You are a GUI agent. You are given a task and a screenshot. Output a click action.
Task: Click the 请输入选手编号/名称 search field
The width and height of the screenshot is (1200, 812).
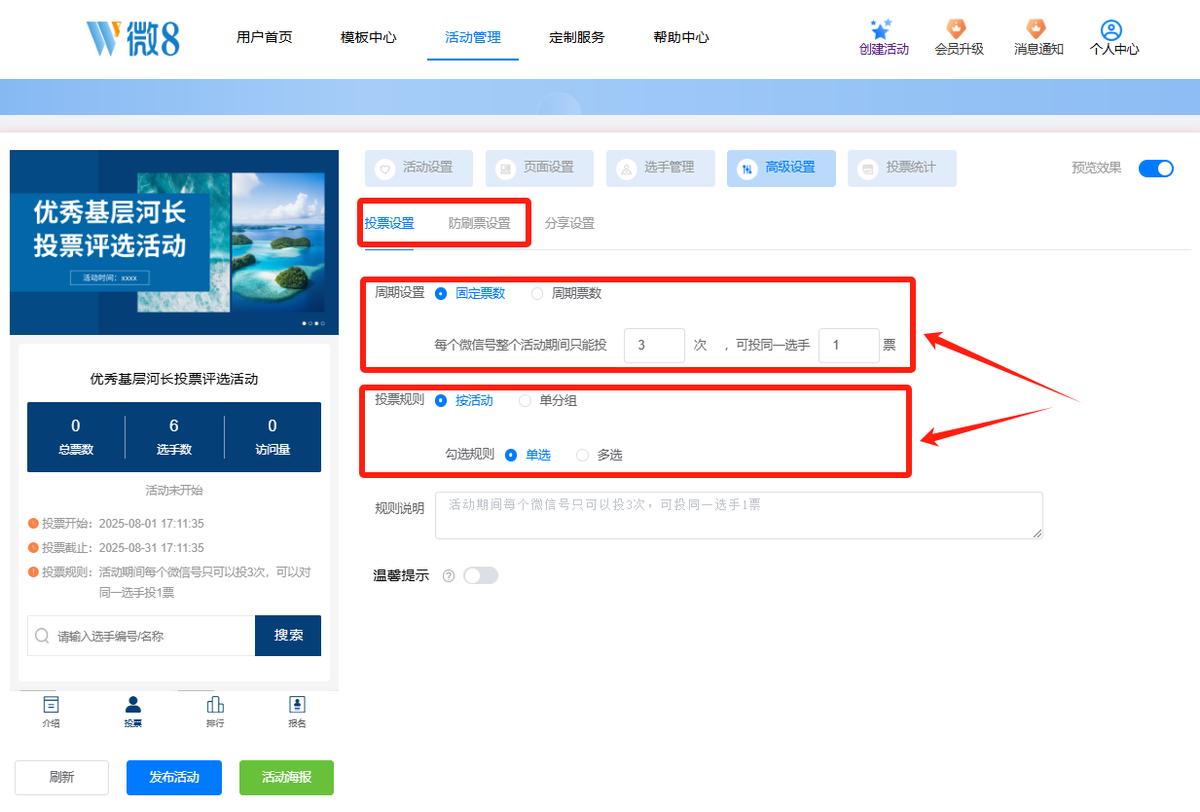click(x=141, y=635)
